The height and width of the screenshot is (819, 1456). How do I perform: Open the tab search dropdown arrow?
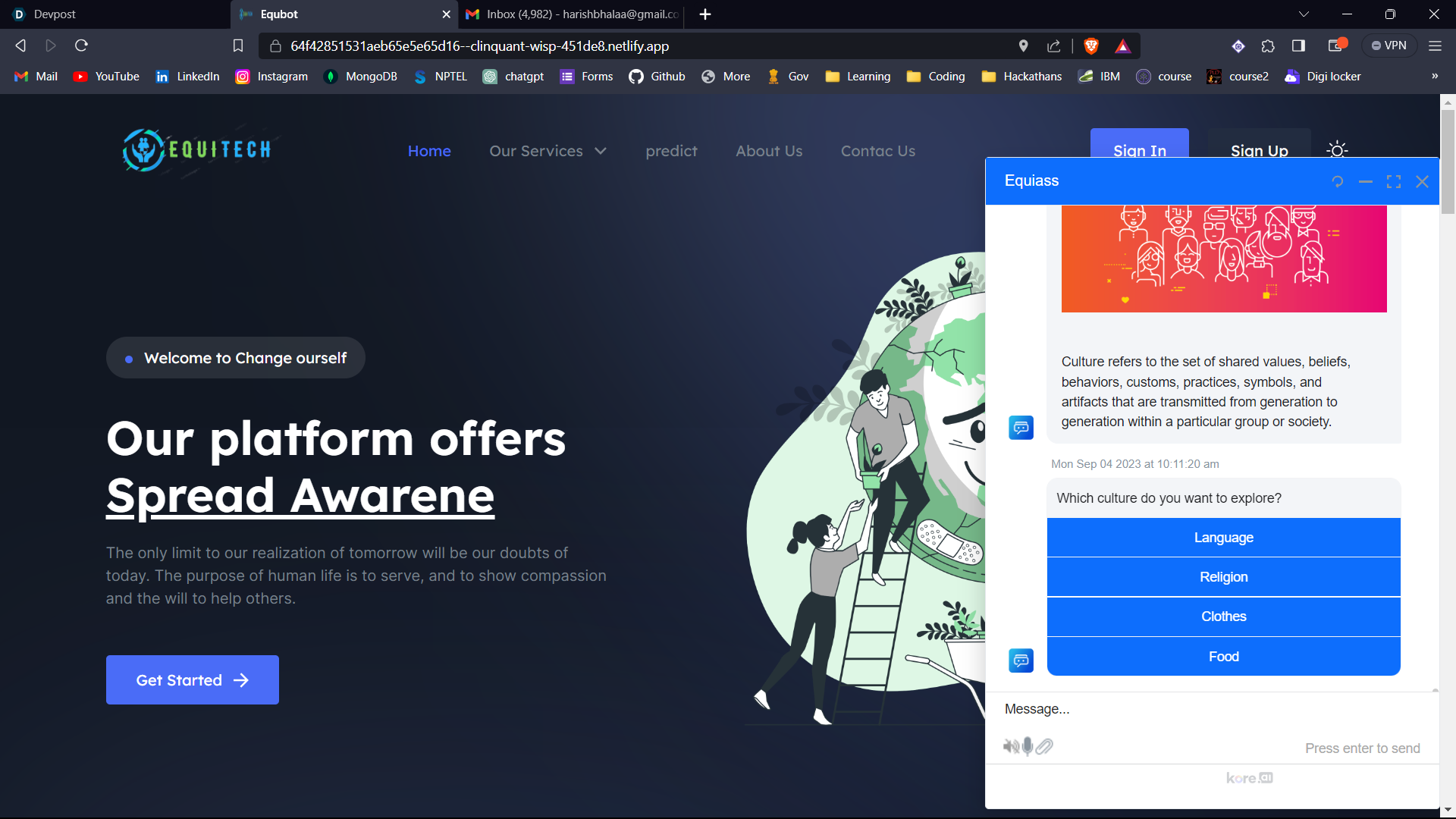point(1304,14)
